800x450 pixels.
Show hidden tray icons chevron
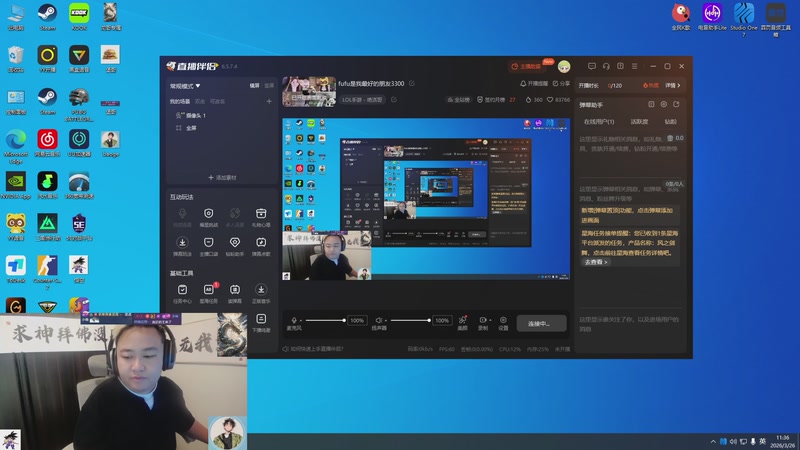click(x=713, y=441)
